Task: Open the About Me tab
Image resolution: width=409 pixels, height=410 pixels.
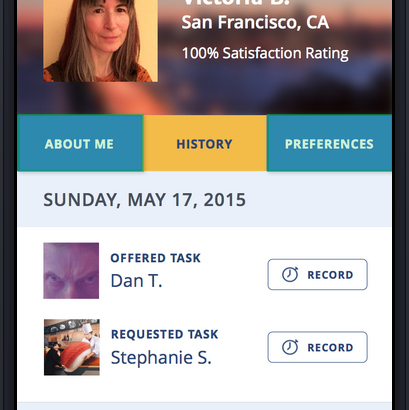Action: coord(80,143)
